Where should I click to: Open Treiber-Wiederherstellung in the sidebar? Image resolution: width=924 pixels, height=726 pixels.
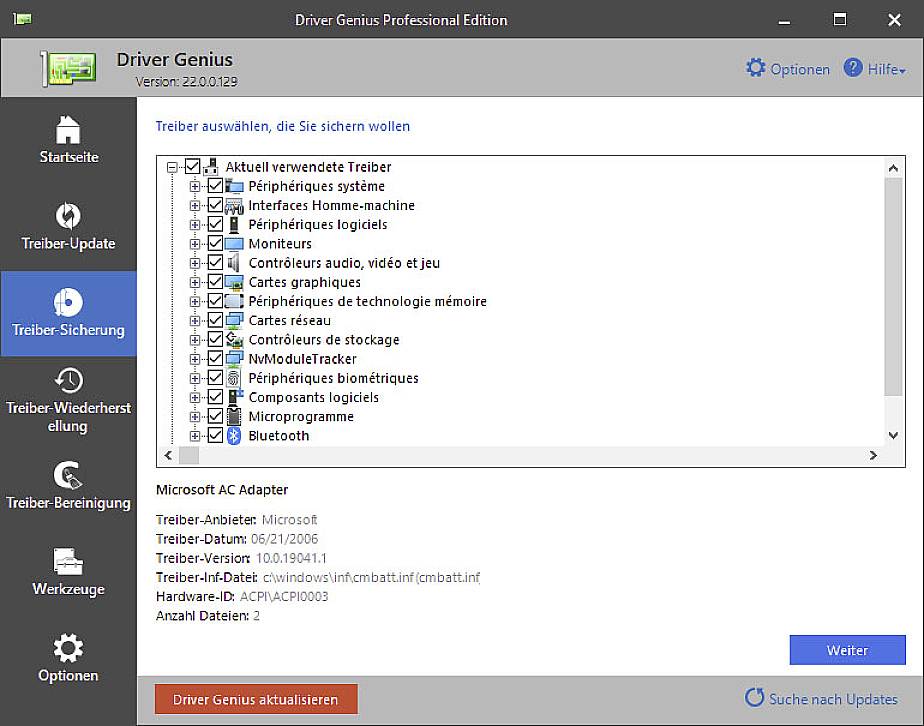tap(68, 400)
